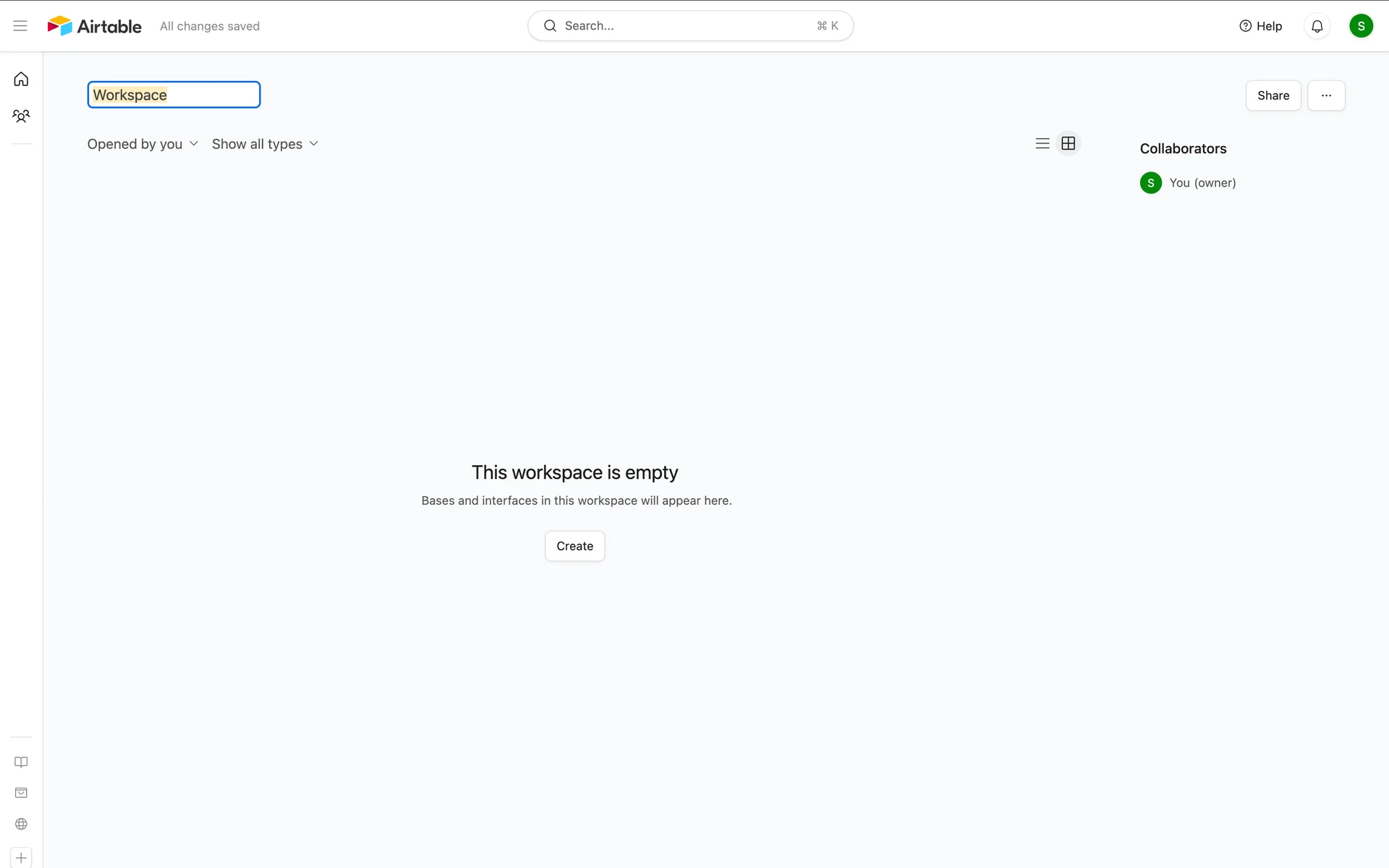Open the account menu via the green avatar
This screenshot has height=868, width=1389.
point(1360,26)
